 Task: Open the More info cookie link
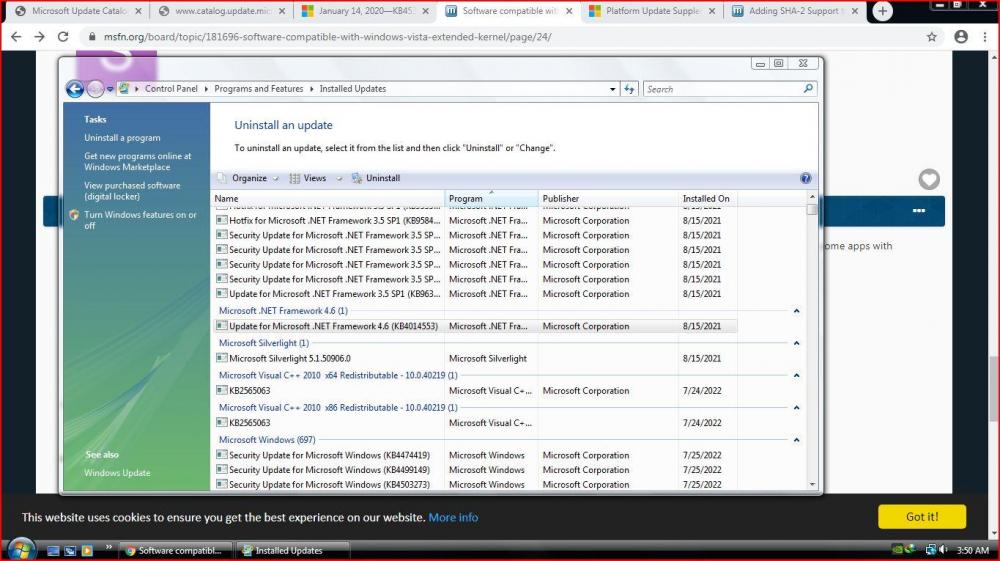(453, 517)
